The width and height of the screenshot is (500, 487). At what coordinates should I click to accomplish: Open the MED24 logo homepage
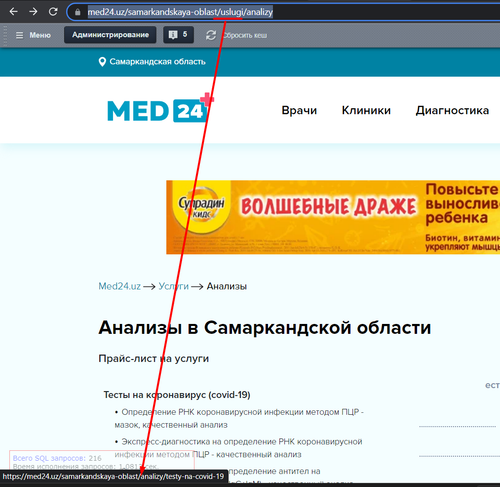coord(160,108)
